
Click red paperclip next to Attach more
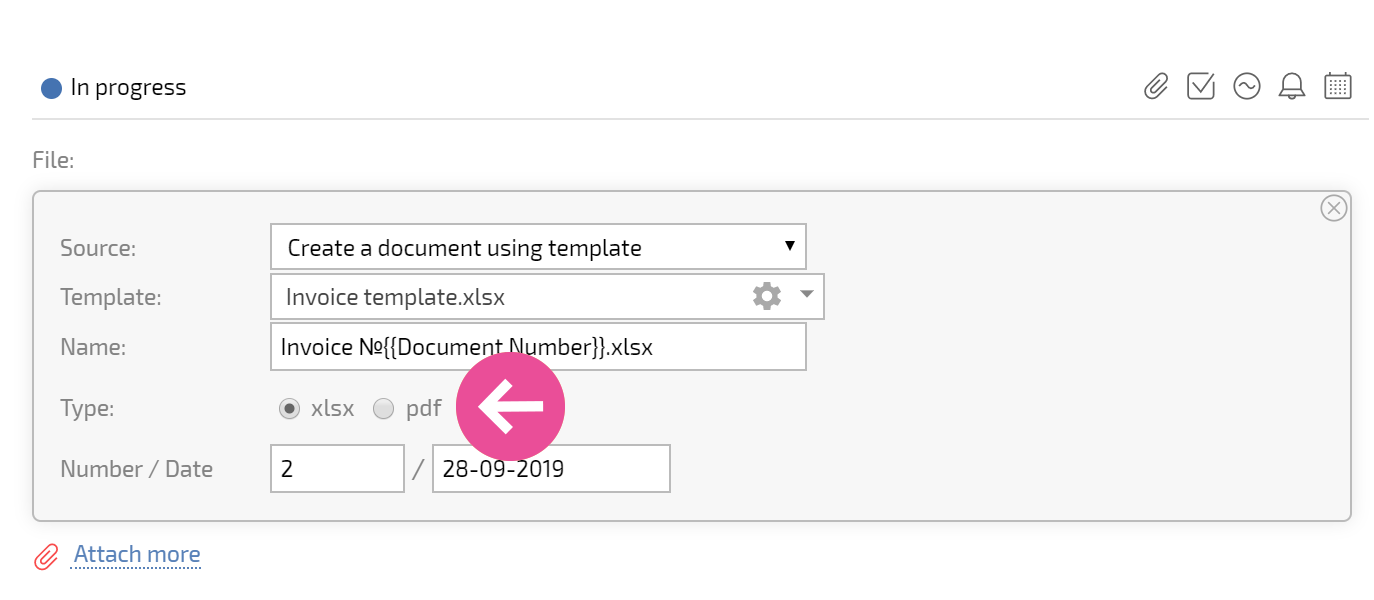point(47,557)
